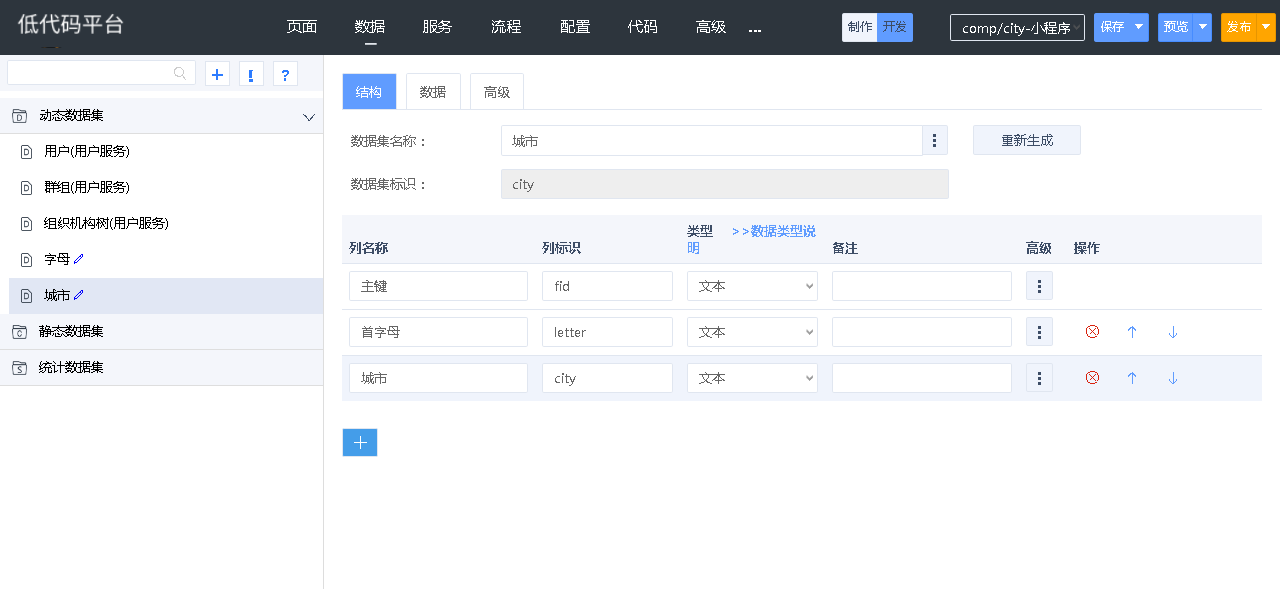Click the plus icon in the left sidebar
Screen dimensions: 1280x589
click(x=217, y=74)
